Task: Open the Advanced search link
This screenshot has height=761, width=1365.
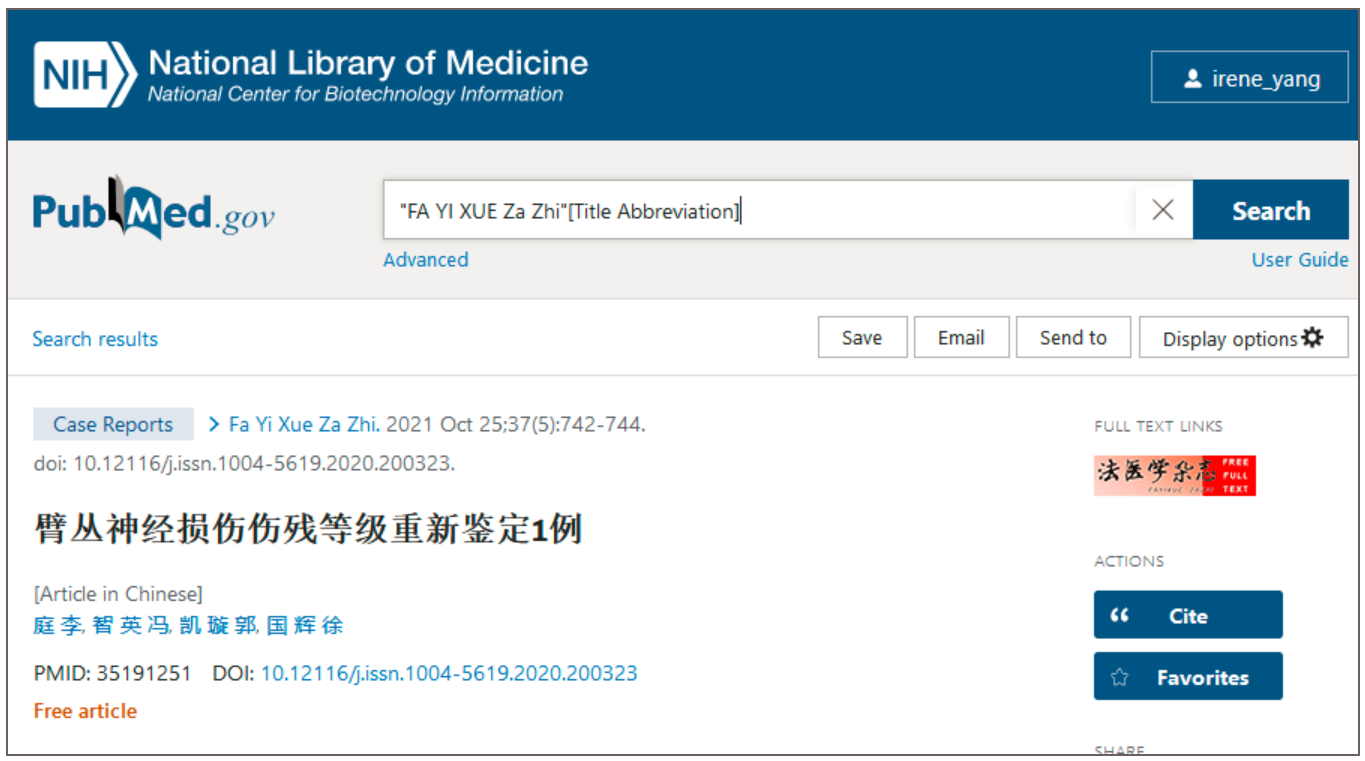Action: tap(426, 260)
